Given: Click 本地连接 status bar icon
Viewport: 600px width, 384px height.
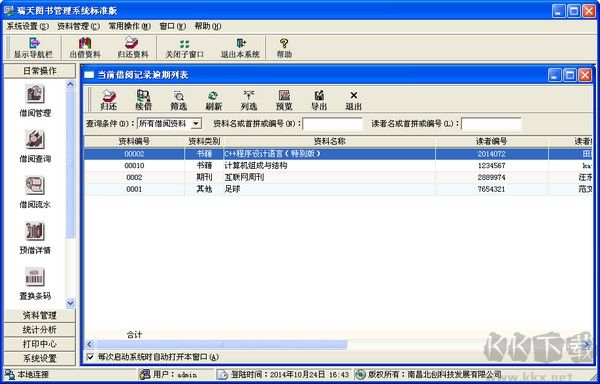Looking at the screenshot, I should 10,374.
